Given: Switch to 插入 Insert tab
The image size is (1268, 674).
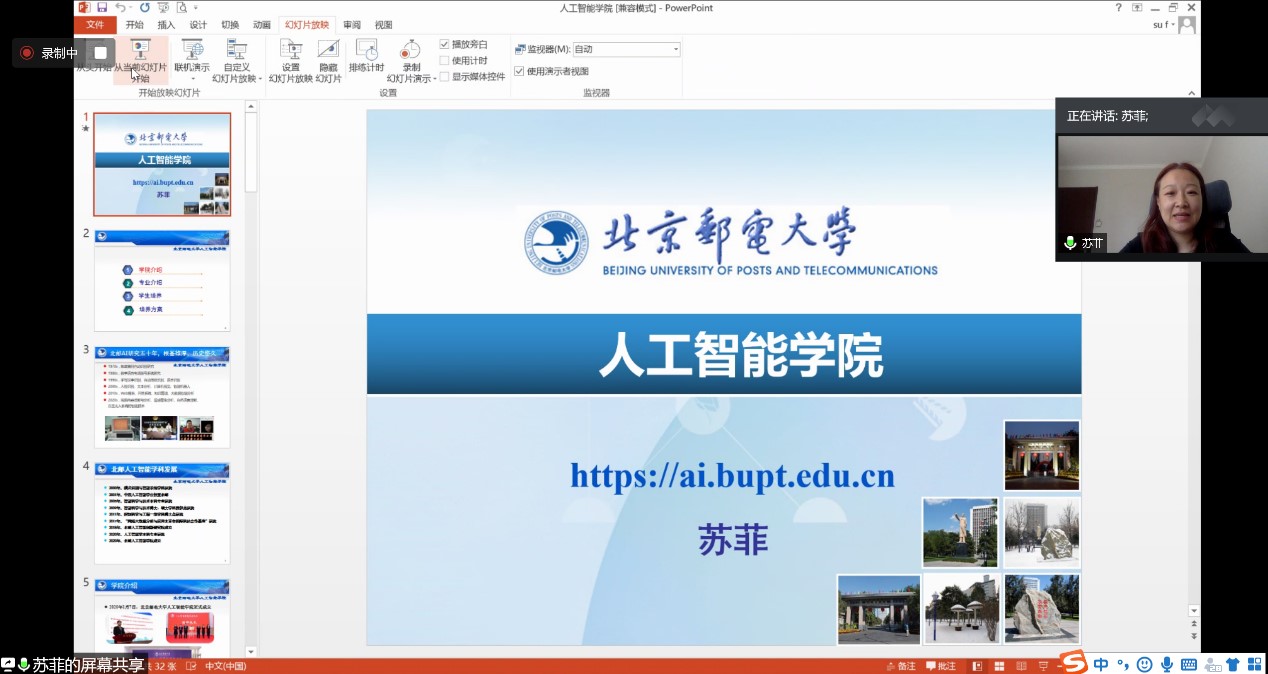Looking at the screenshot, I should point(166,25).
